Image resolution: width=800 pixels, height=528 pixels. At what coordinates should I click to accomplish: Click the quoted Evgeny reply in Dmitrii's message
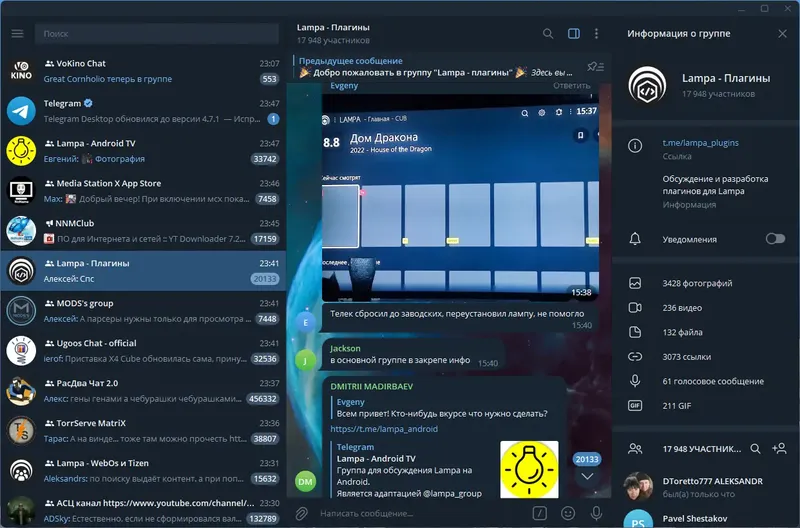(442, 408)
